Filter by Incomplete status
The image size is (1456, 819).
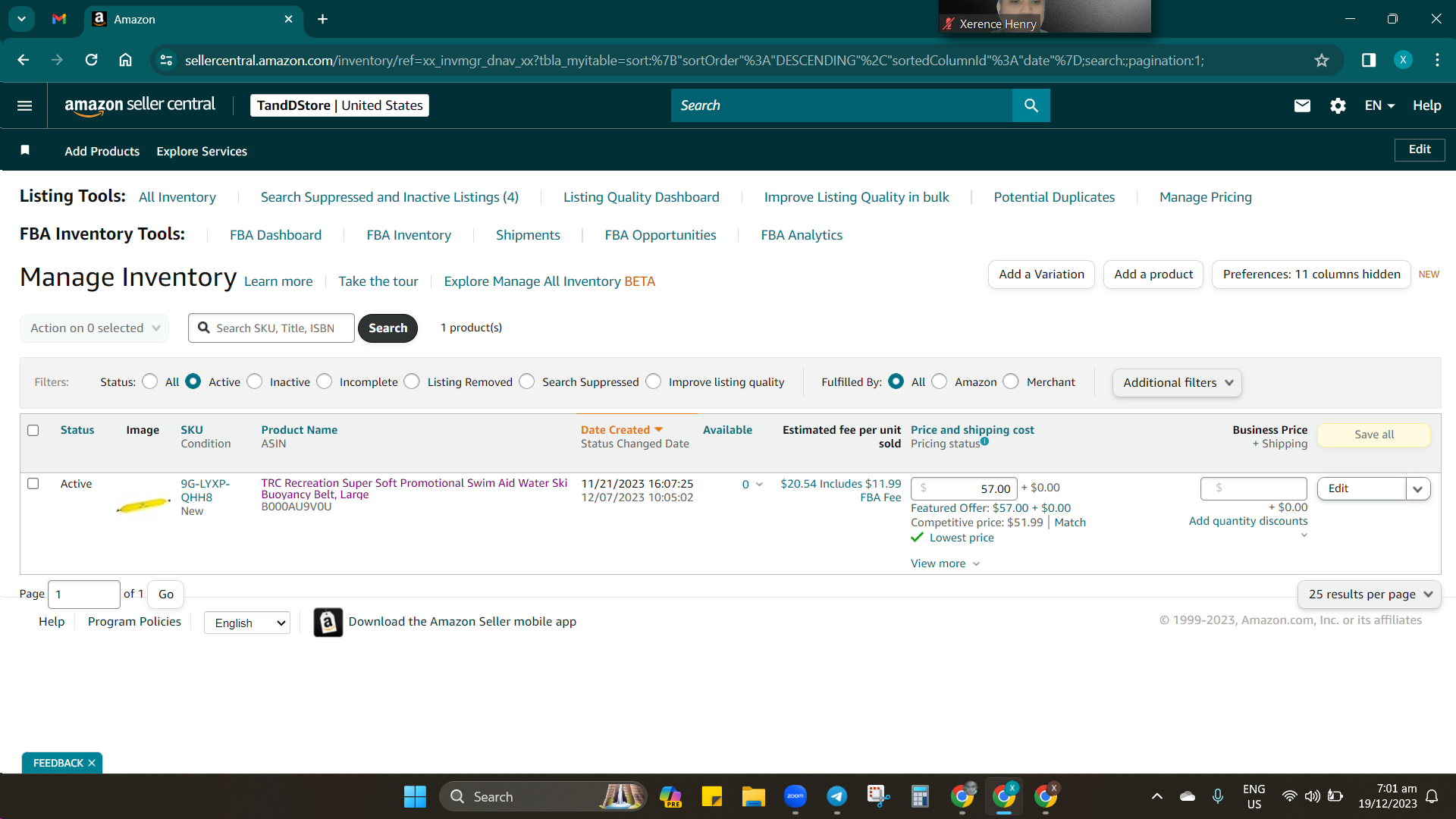[325, 381]
